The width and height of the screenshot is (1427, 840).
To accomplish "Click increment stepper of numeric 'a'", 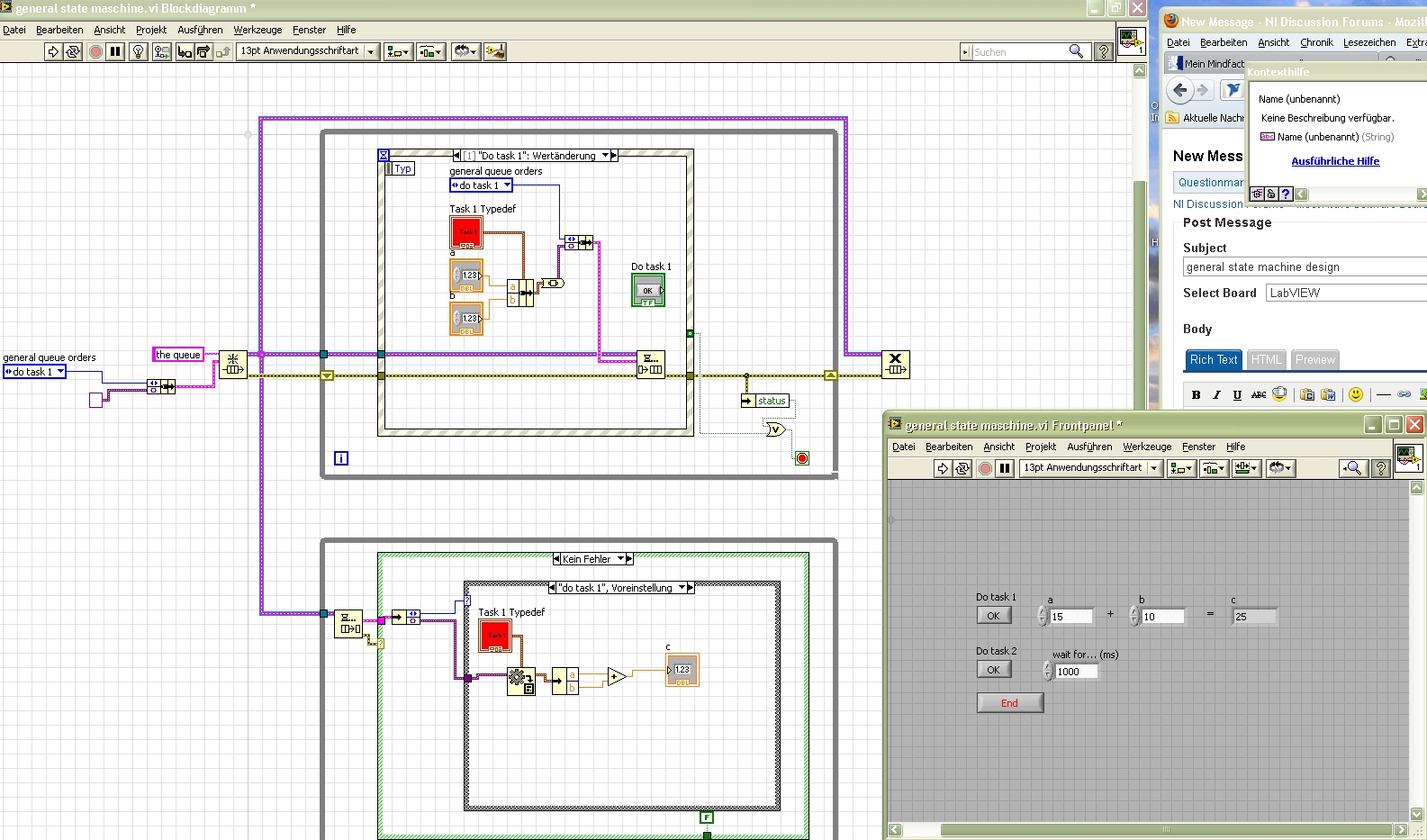I will [x=1043, y=612].
